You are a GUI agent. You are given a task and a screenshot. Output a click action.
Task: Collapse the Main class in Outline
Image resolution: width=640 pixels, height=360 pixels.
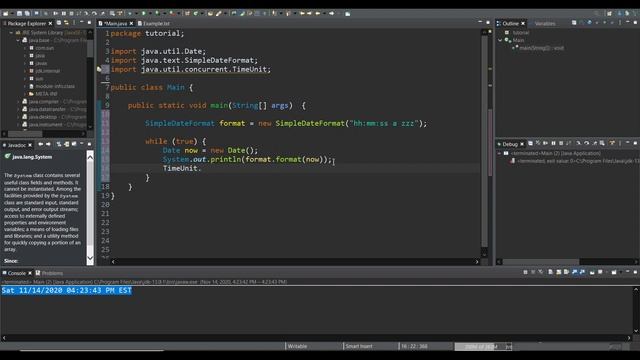[500, 40]
